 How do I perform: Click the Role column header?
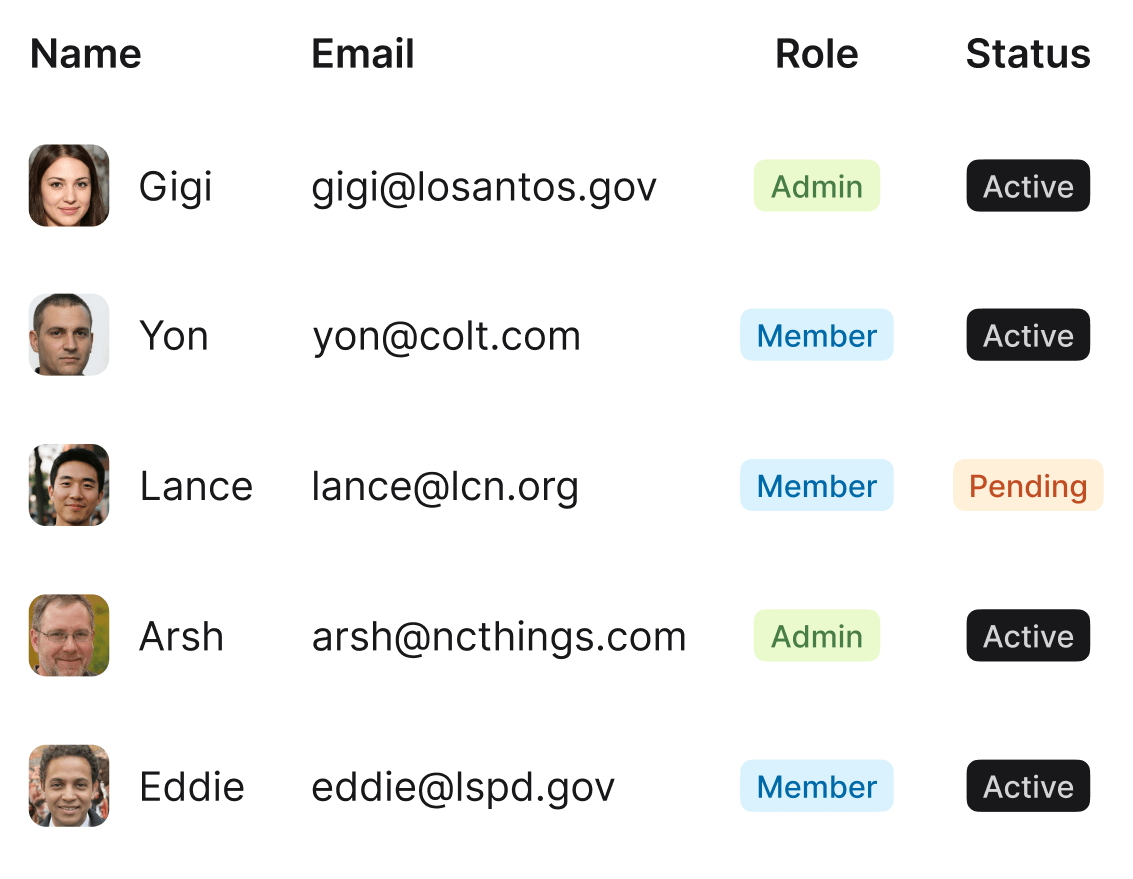pos(816,54)
